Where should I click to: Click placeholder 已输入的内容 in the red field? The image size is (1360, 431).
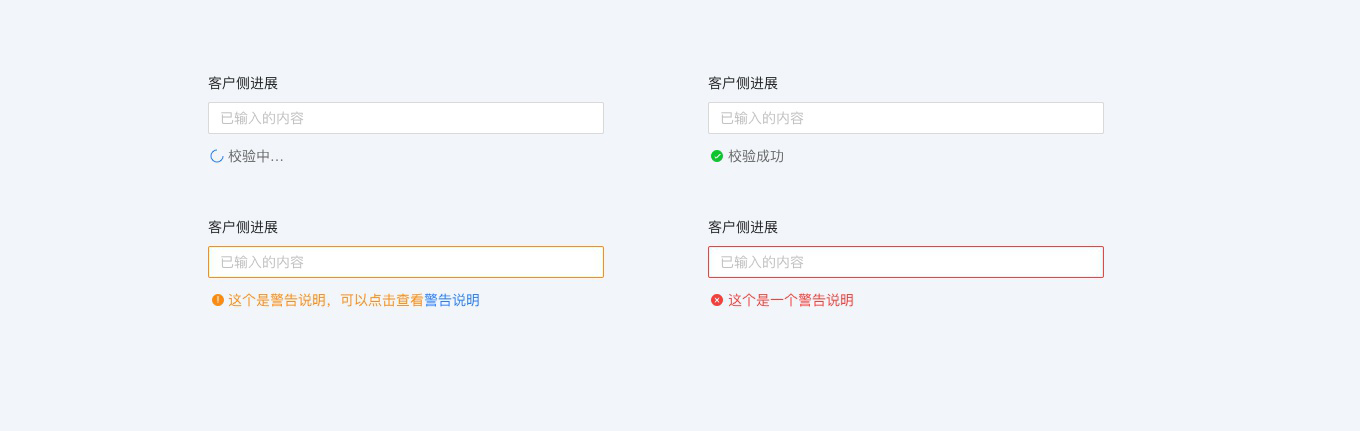[x=762, y=262]
